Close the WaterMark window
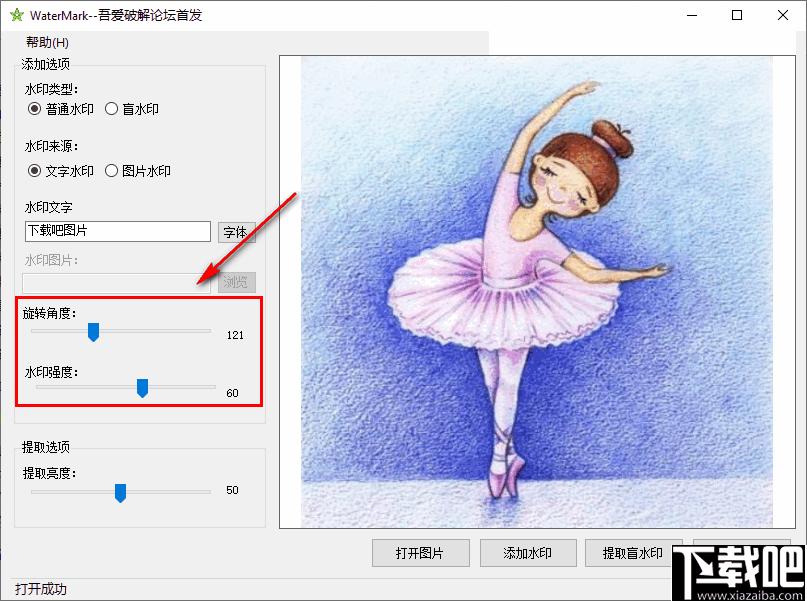807x601 pixels. pyautogui.click(x=783, y=16)
